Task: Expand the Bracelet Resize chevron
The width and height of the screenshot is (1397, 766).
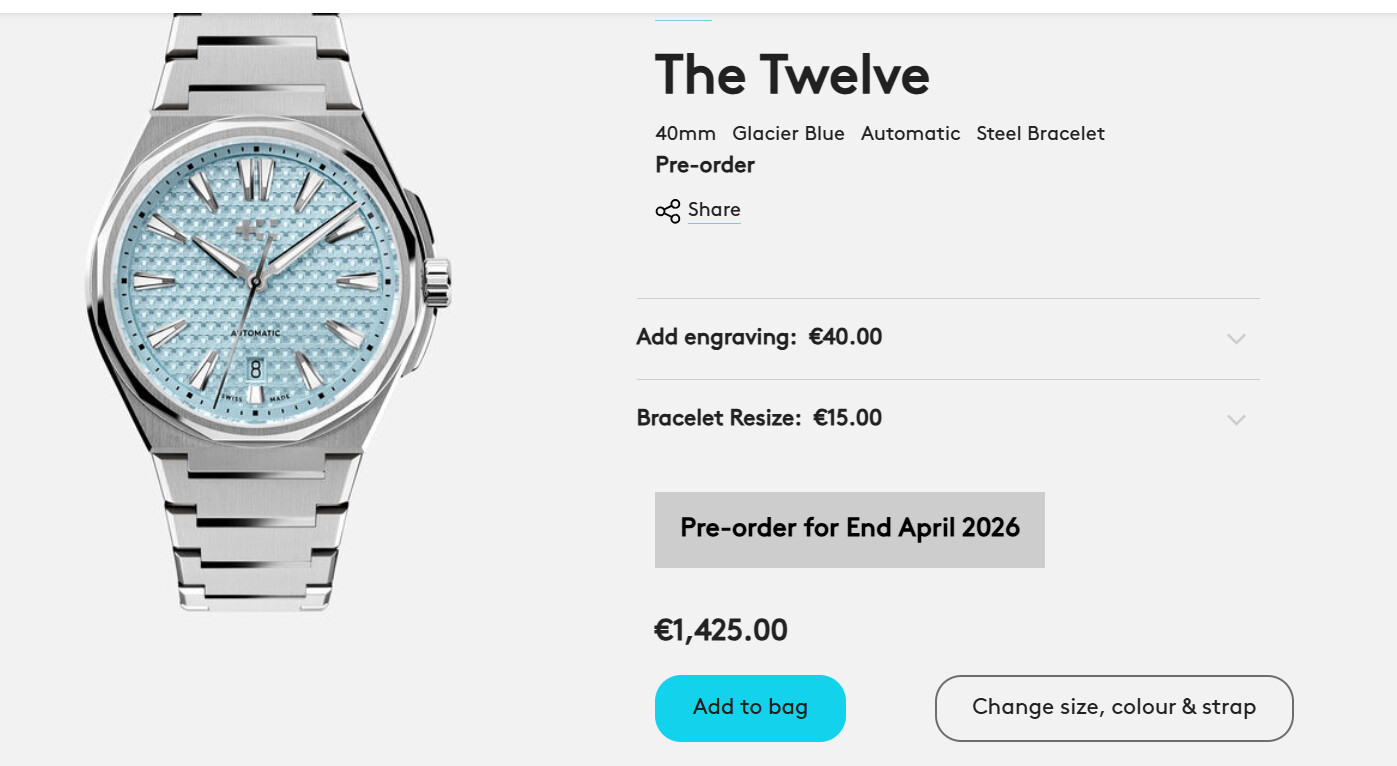Action: tap(1236, 420)
